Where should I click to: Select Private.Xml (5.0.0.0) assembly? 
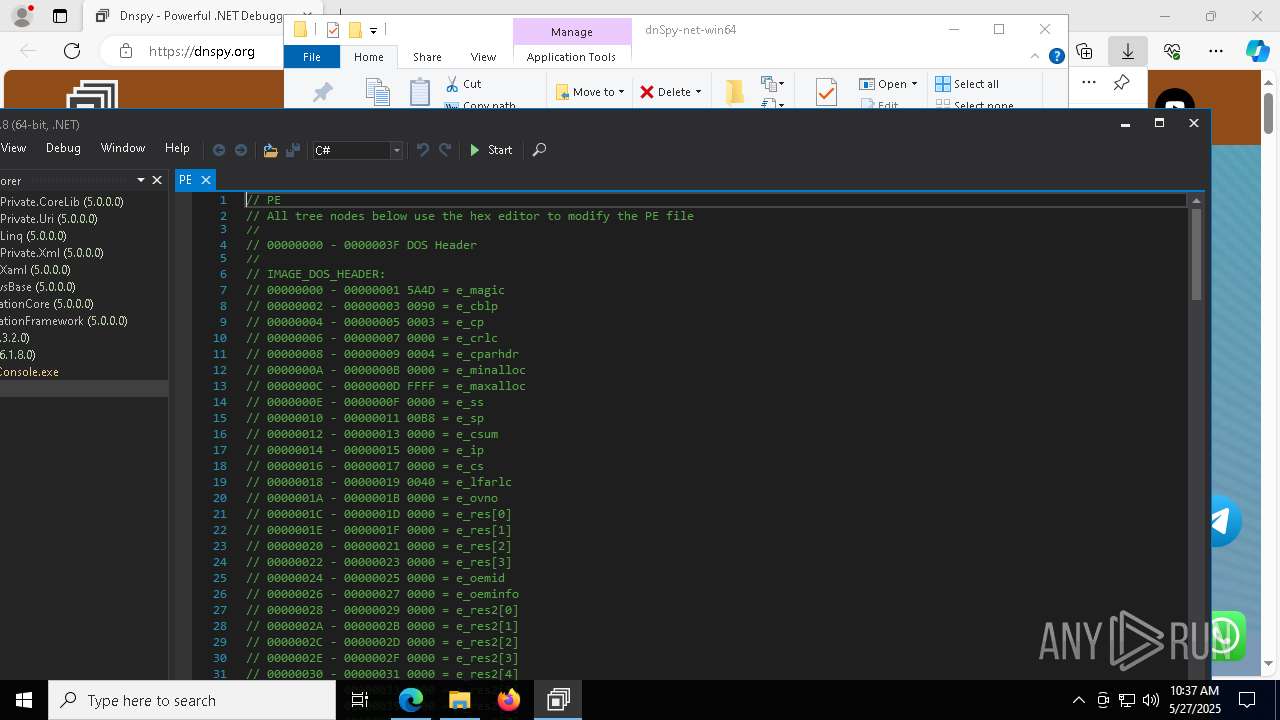(52, 253)
